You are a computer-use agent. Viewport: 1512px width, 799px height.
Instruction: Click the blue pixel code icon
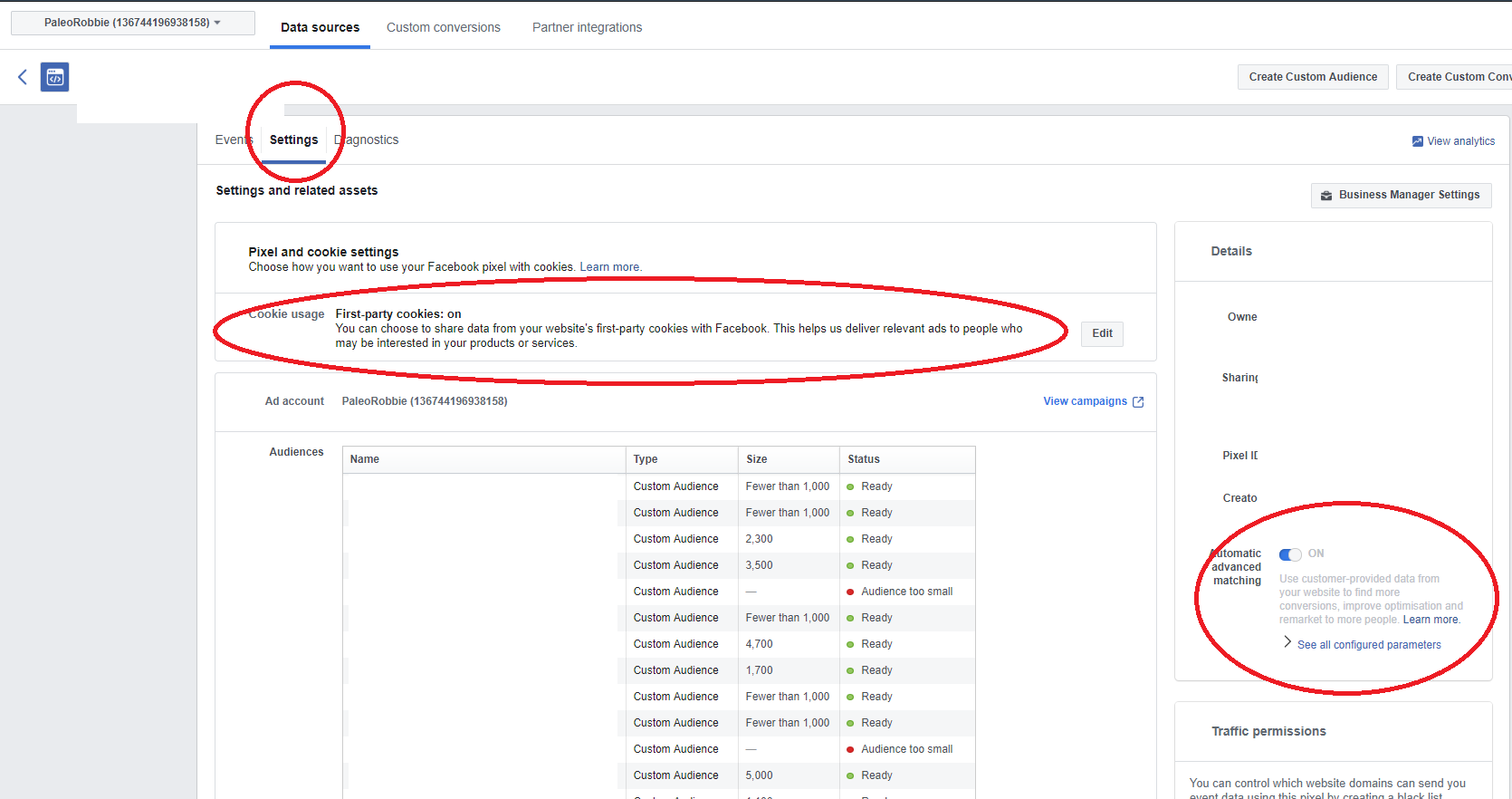click(55, 77)
